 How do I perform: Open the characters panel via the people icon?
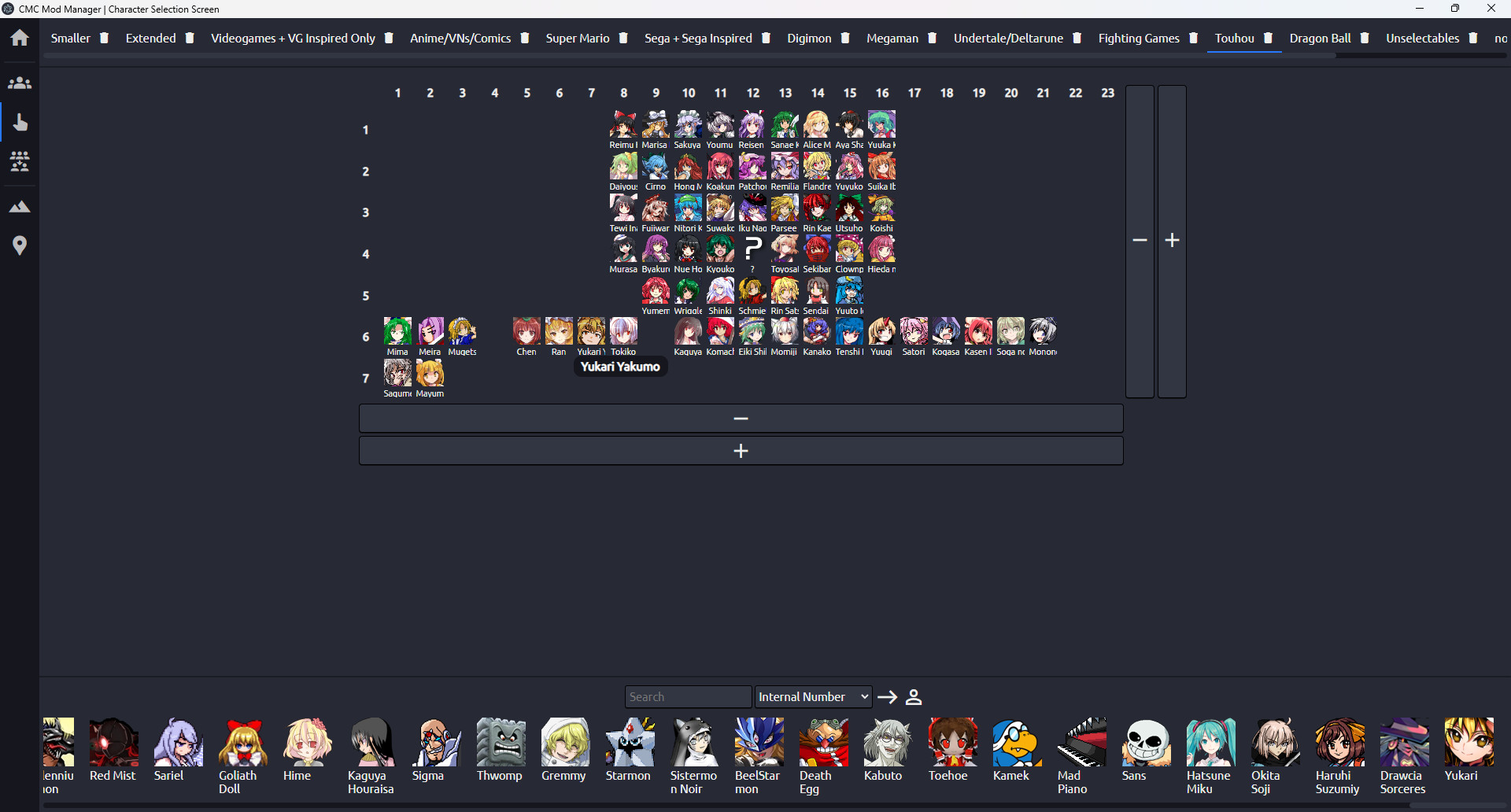tap(19, 82)
